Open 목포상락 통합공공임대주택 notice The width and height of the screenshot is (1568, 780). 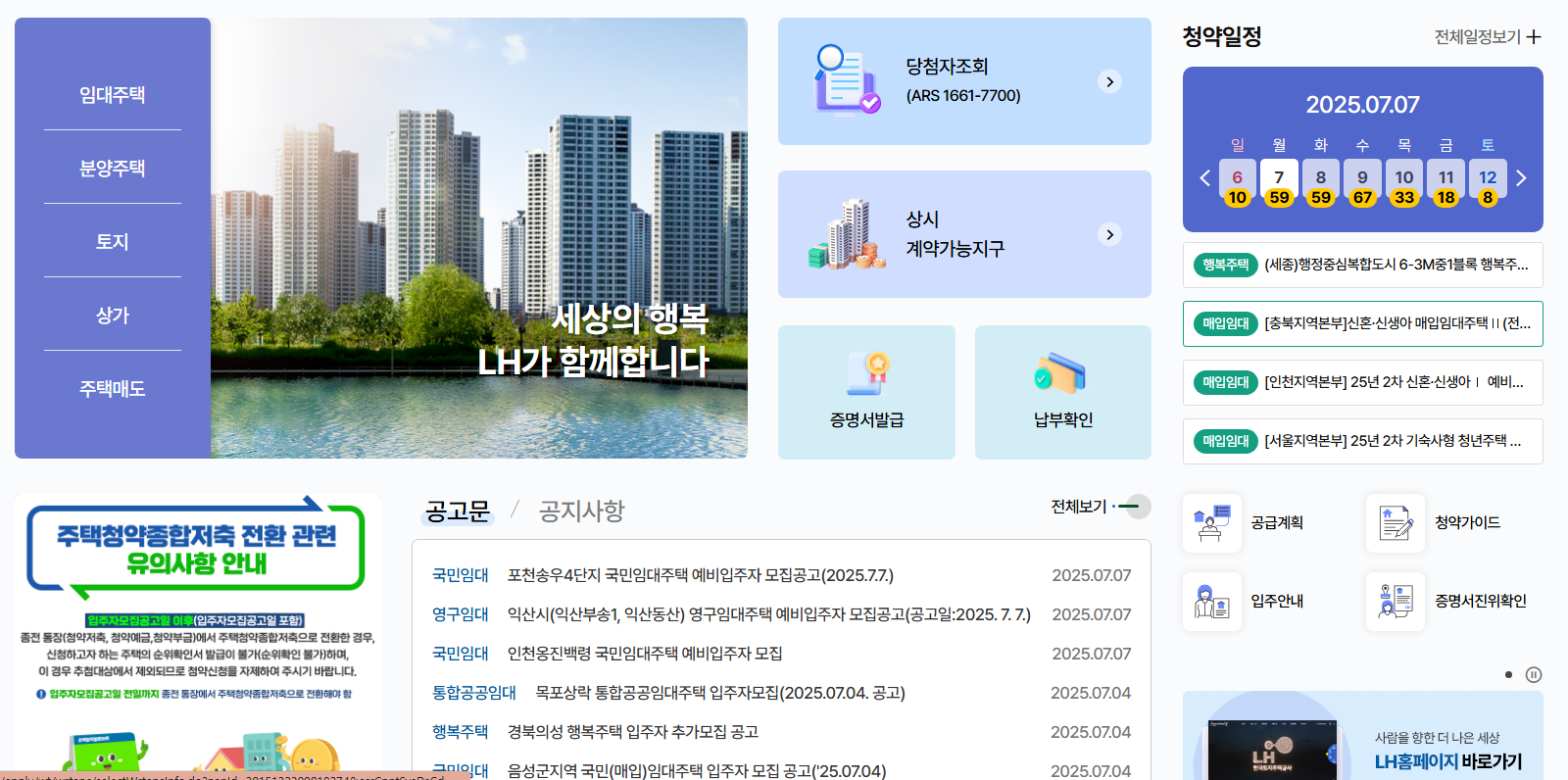click(x=719, y=693)
